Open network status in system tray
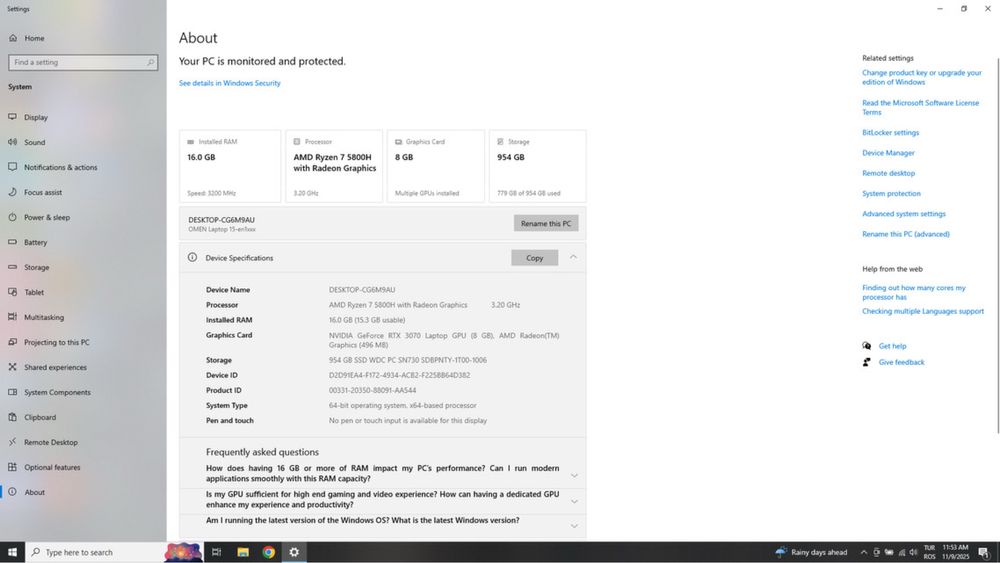This screenshot has height=563, width=1000. (x=901, y=552)
